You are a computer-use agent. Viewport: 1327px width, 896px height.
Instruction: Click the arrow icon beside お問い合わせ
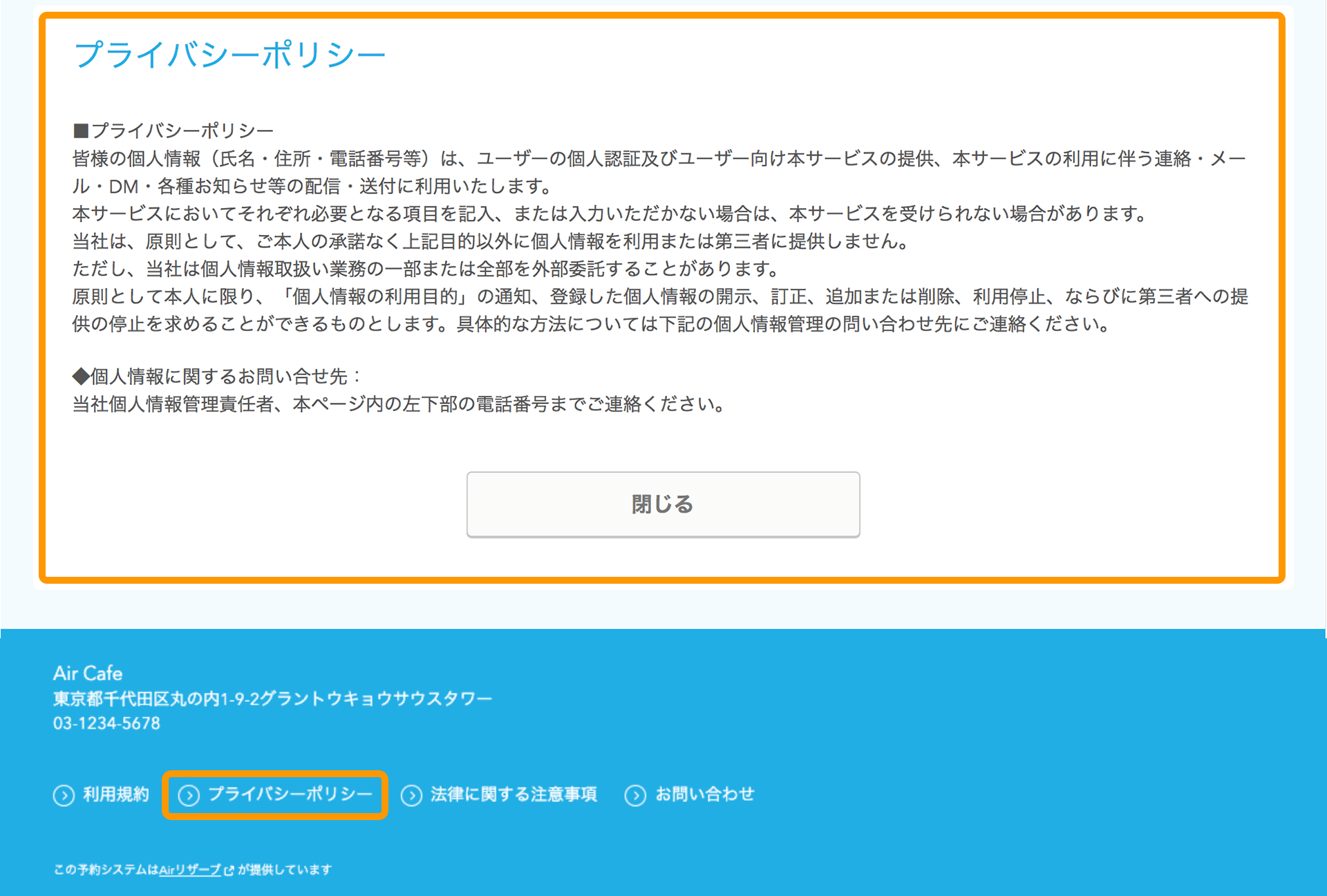tap(635, 795)
